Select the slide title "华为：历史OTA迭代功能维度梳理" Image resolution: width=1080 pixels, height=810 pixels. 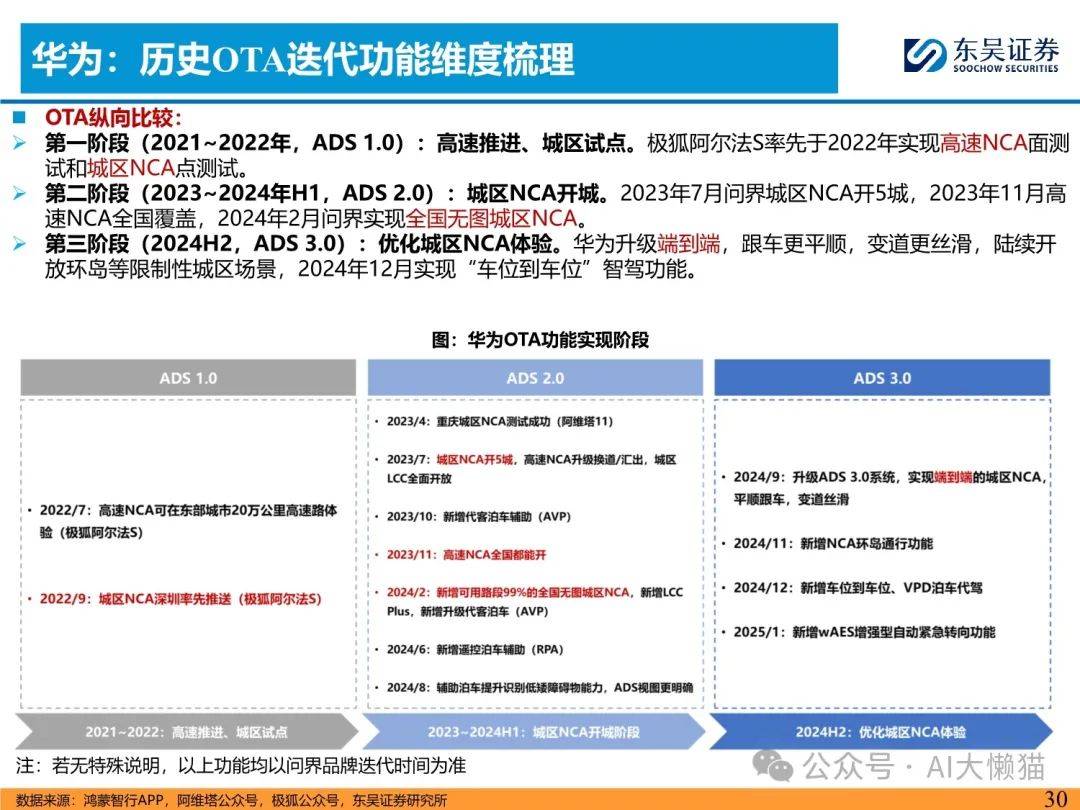(x=303, y=59)
